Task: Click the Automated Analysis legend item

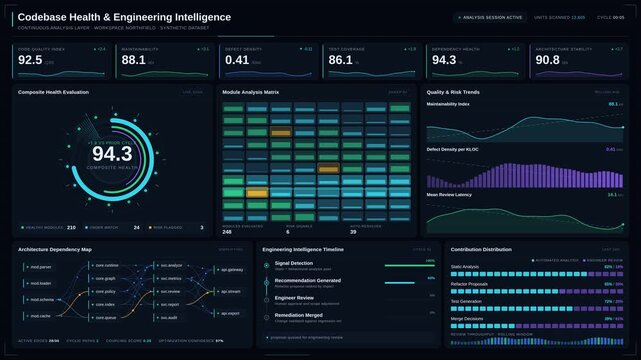Action: 555,260
